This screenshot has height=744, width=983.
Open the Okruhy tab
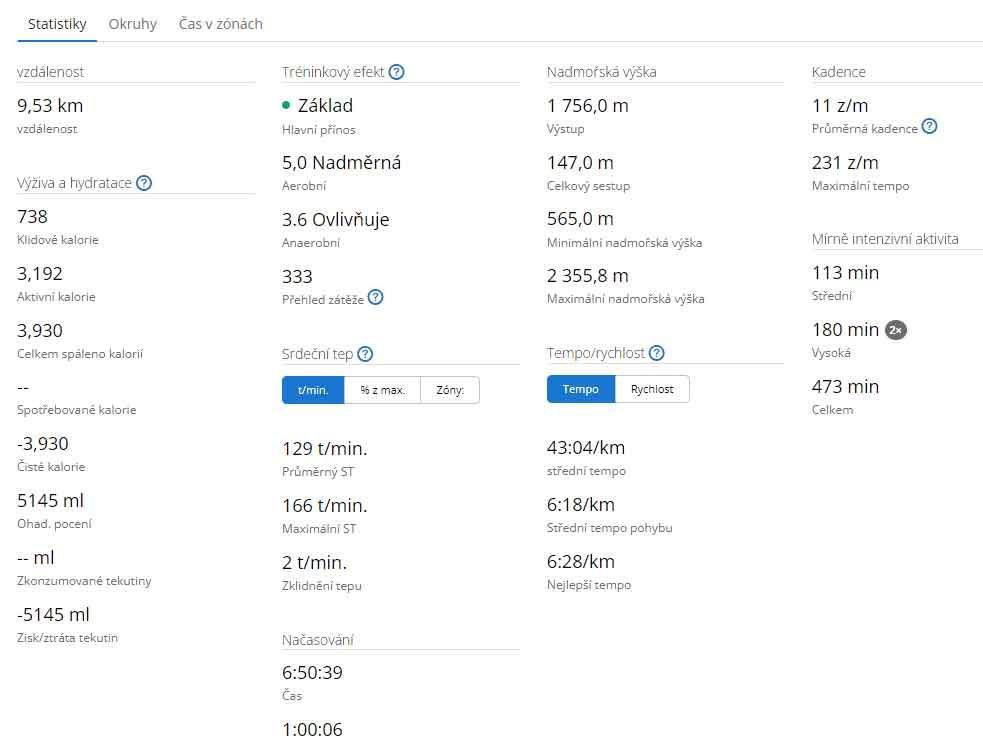pos(132,24)
